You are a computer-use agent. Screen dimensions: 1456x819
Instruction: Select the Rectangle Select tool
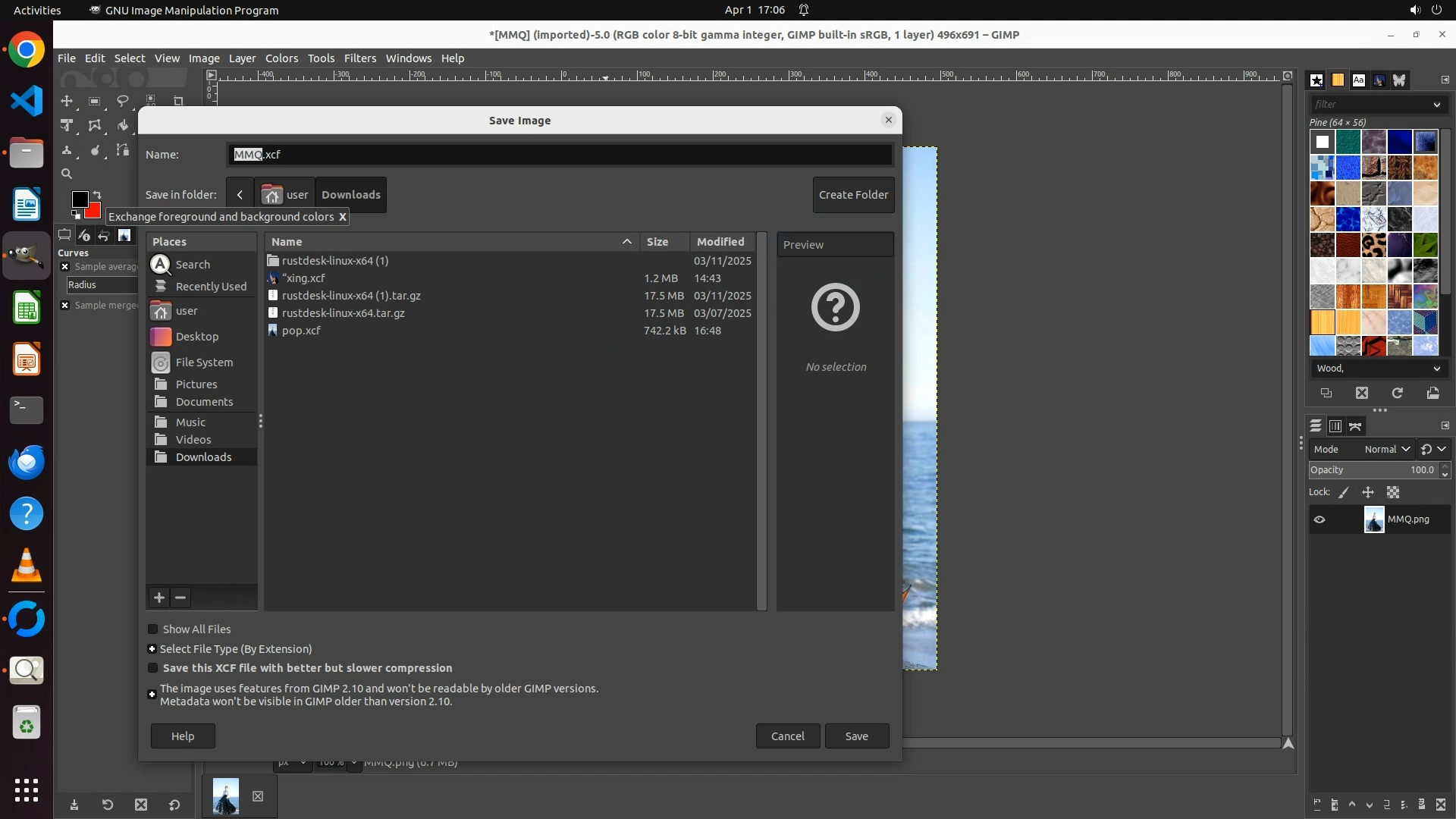[94, 101]
